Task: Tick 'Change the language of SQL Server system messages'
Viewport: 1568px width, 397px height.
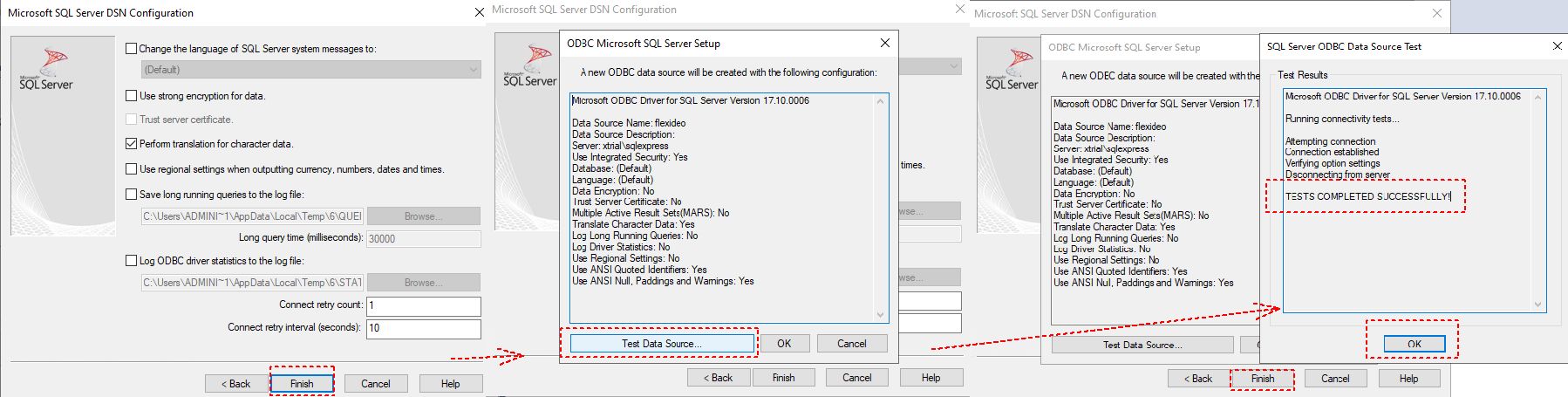Action: pos(132,49)
